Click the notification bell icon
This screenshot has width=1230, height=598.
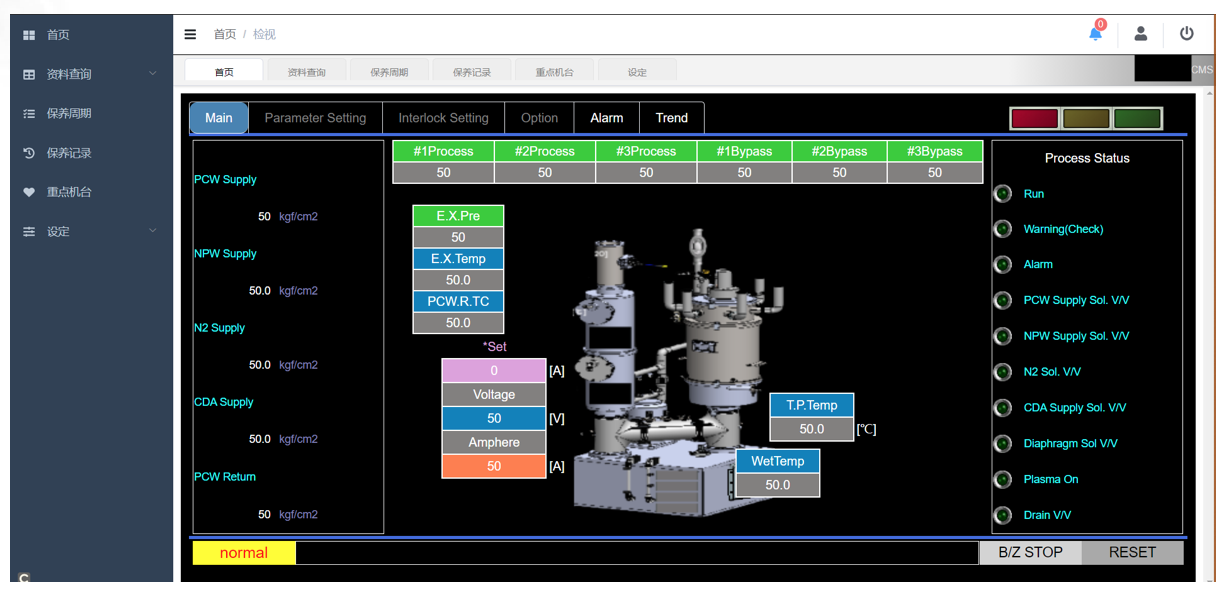1095,34
